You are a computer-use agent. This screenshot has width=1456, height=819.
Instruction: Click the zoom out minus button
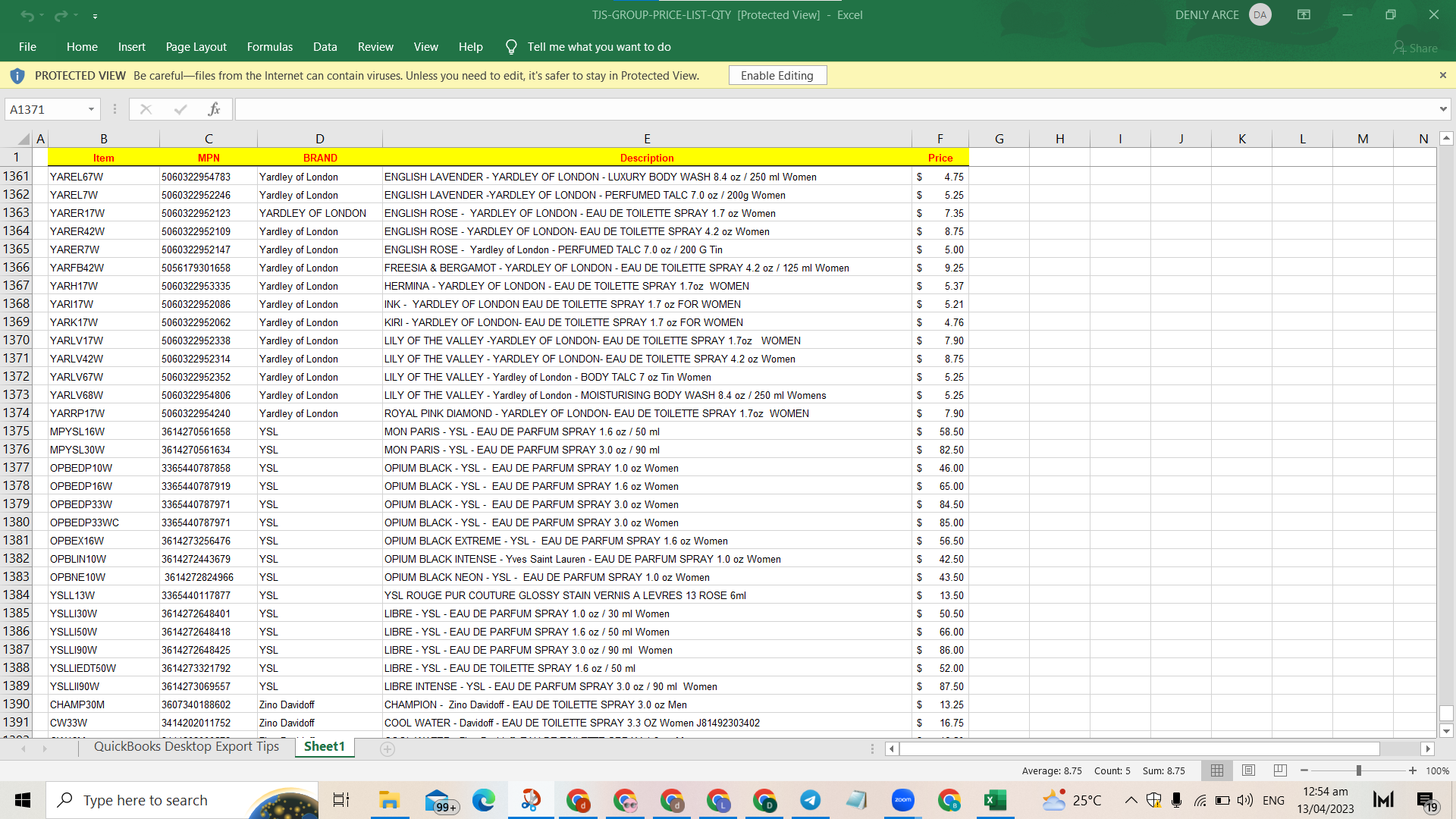tap(1304, 770)
